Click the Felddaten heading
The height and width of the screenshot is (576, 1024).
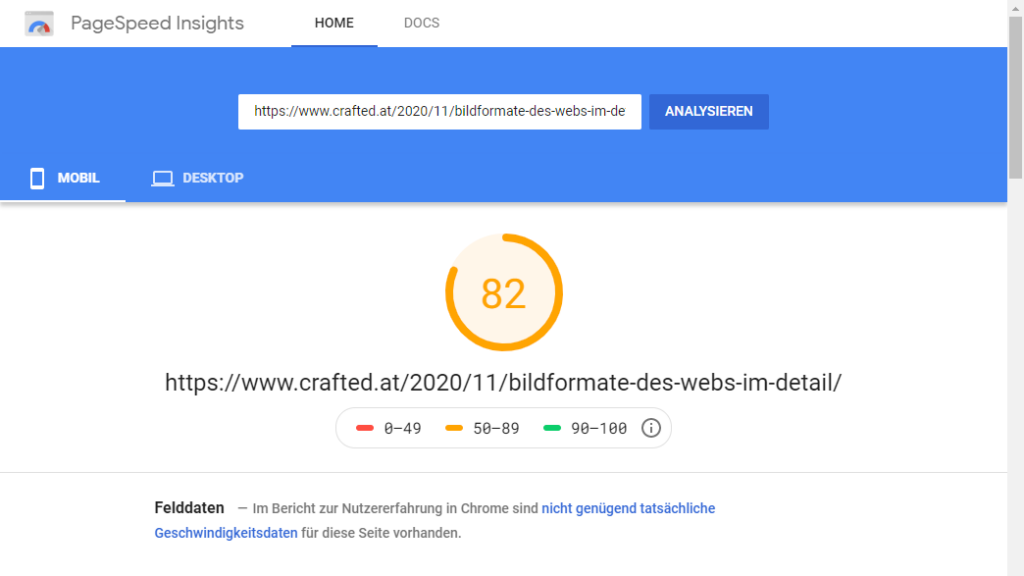click(x=189, y=507)
